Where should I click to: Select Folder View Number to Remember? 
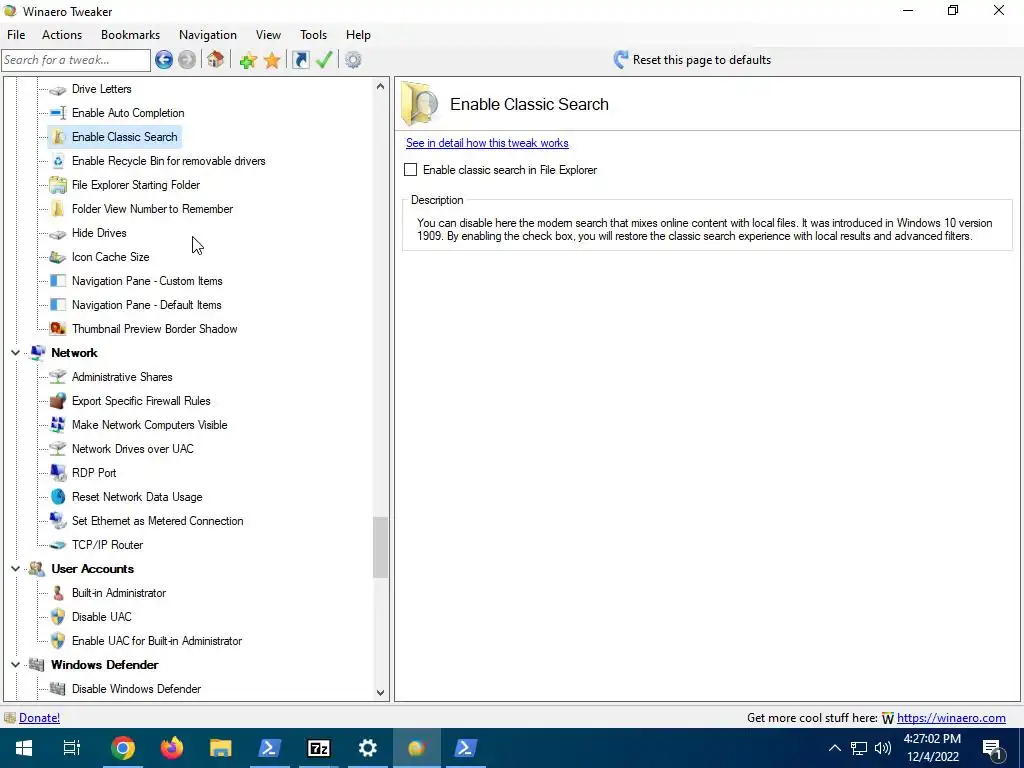[152, 209]
